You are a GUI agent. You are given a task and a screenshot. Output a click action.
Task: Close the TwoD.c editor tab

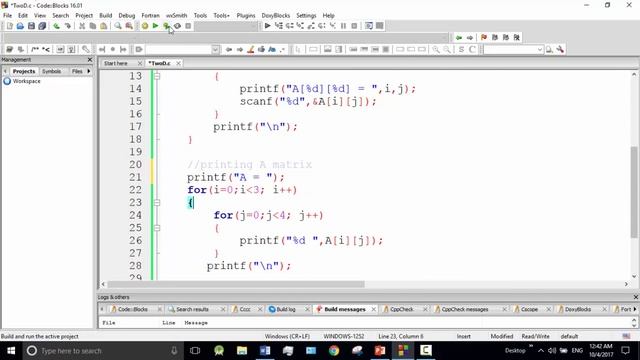click(178, 63)
